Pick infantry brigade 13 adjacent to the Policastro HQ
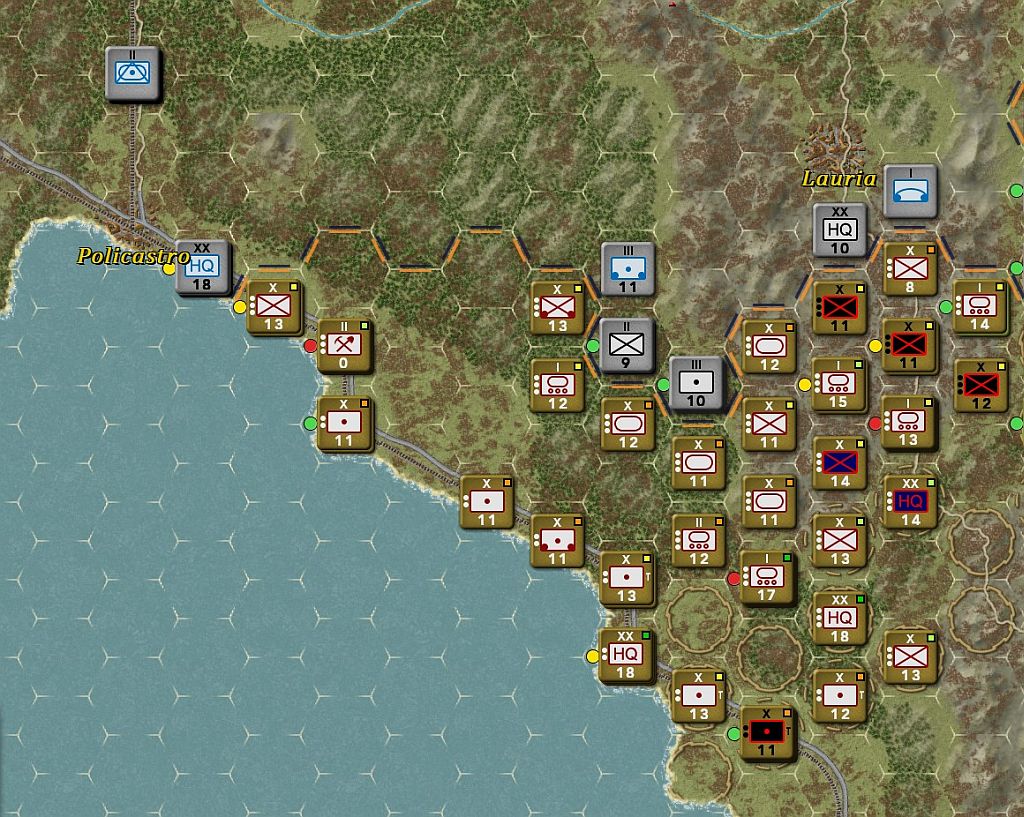Image resolution: width=1024 pixels, height=817 pixels. 274,307
